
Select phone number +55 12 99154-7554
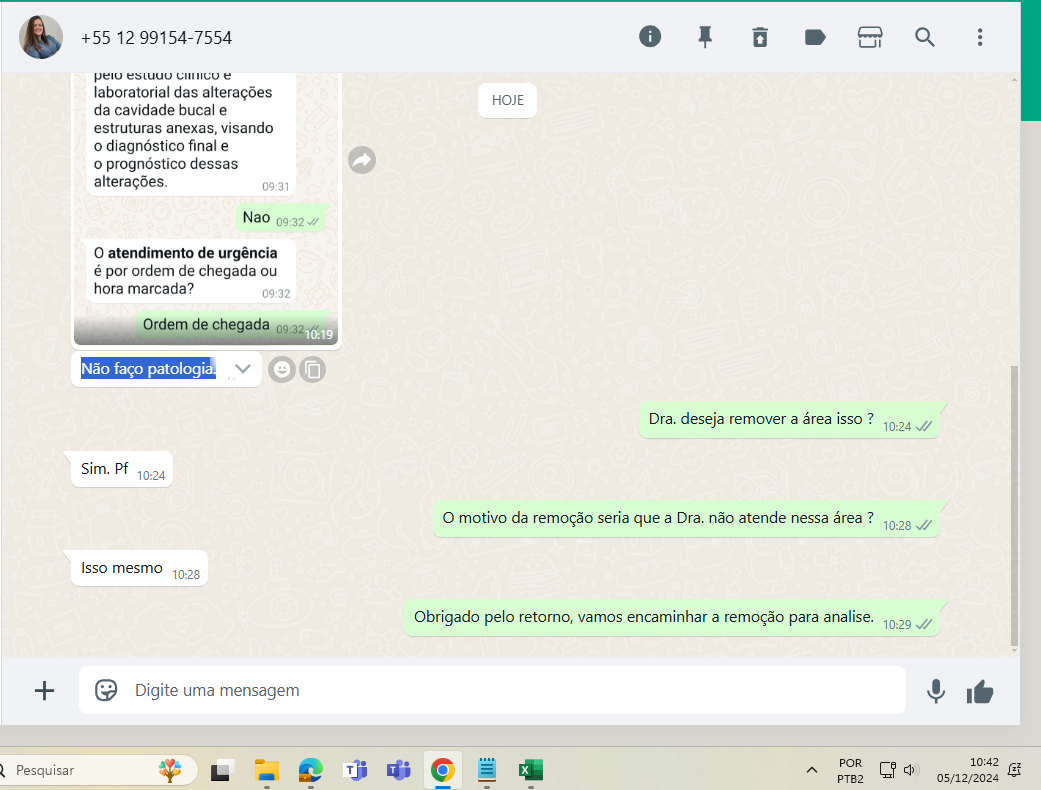(x=156, y=38)
